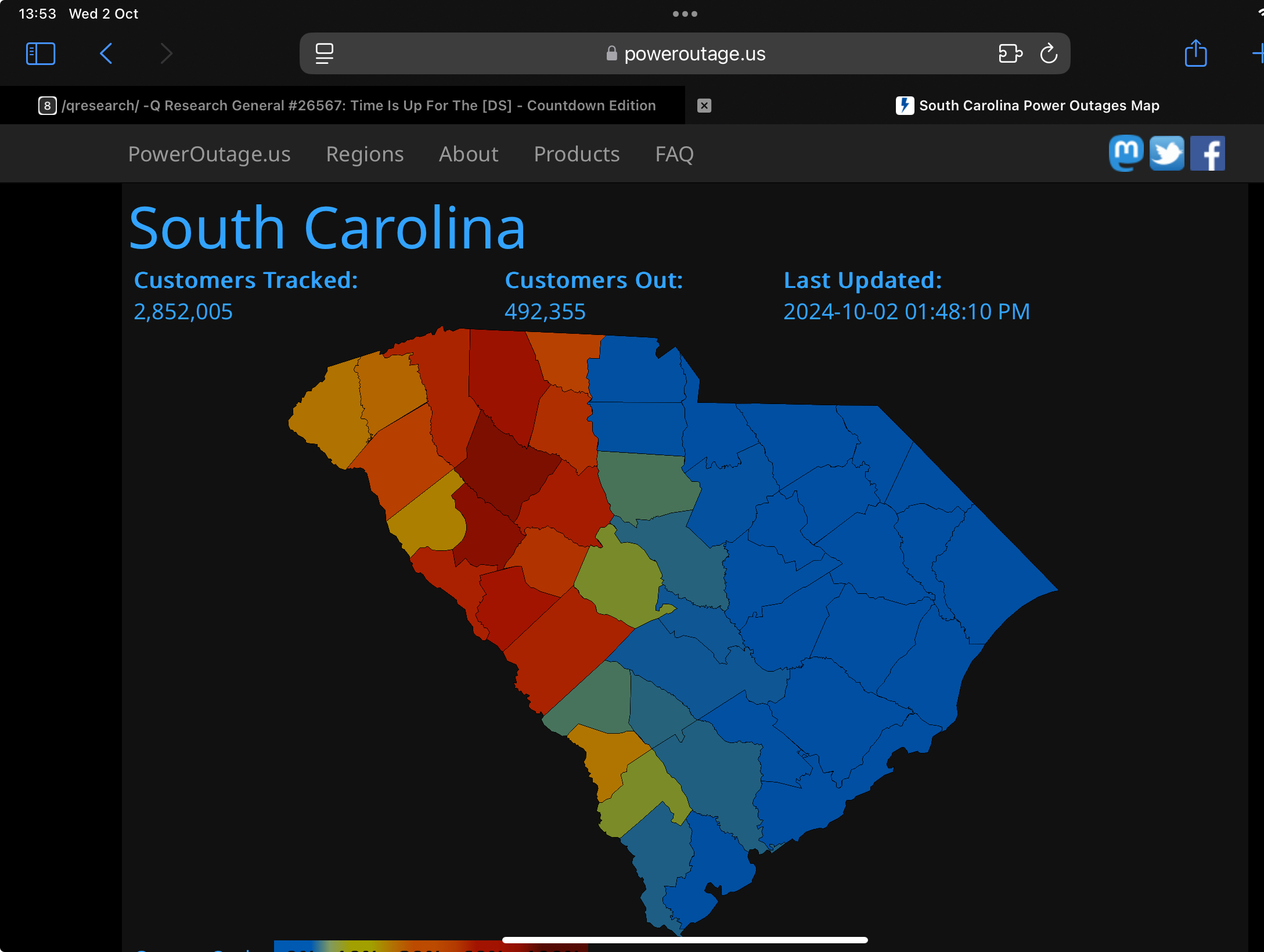The width and height of the screenshot is (1264, 952).
Task: Go forward with the forward arrow
Action: click(167, 53)
